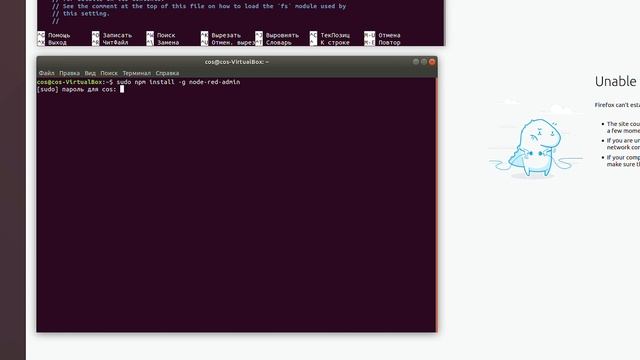640x360 pixels.
Task: Click the ТекПозиц shortcut in nano
Action: (330, 36)
